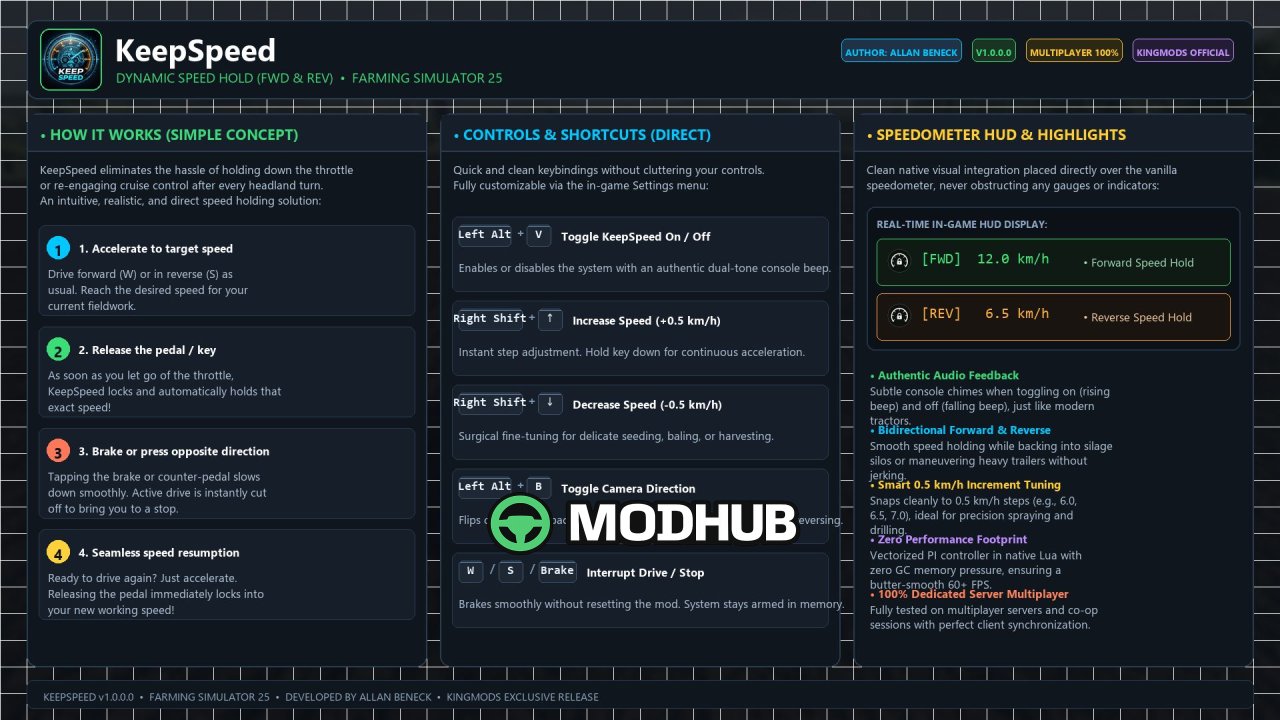Click the blue step 1 circle icon
The height and width of the screenshot is (720, 1280).
[x=58, y=248]
